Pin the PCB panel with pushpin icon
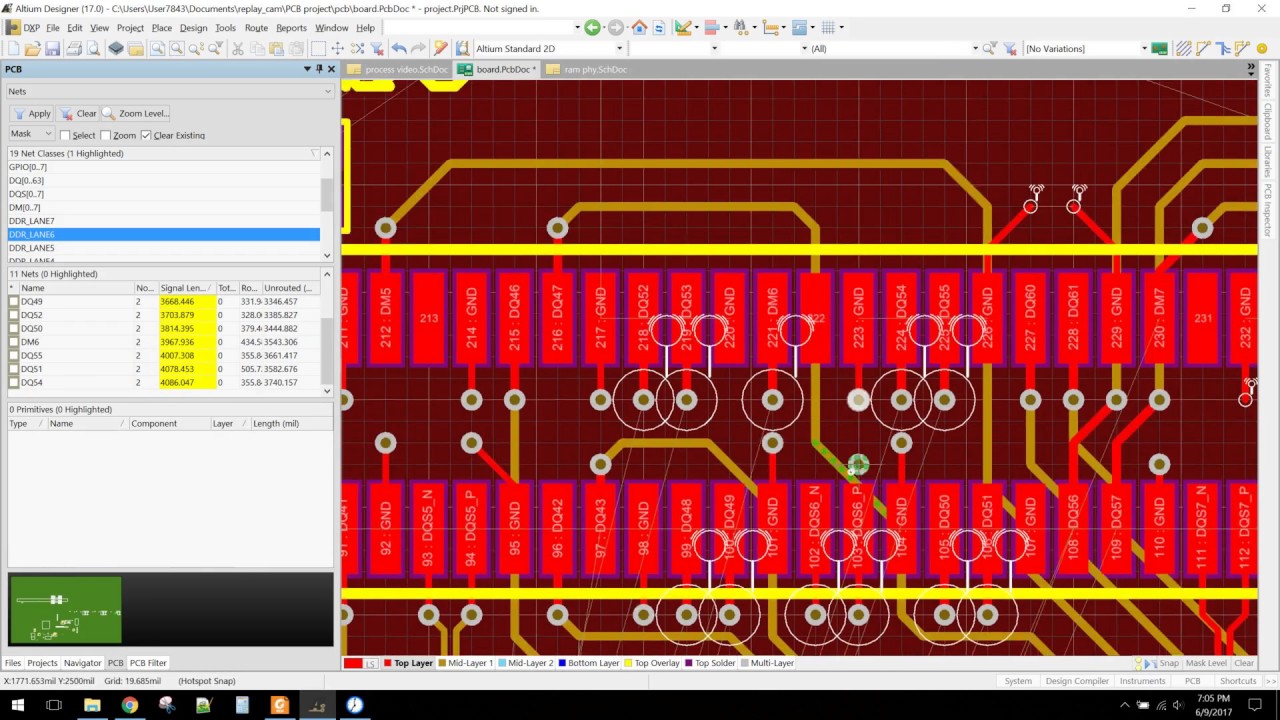 coord(319,69)
